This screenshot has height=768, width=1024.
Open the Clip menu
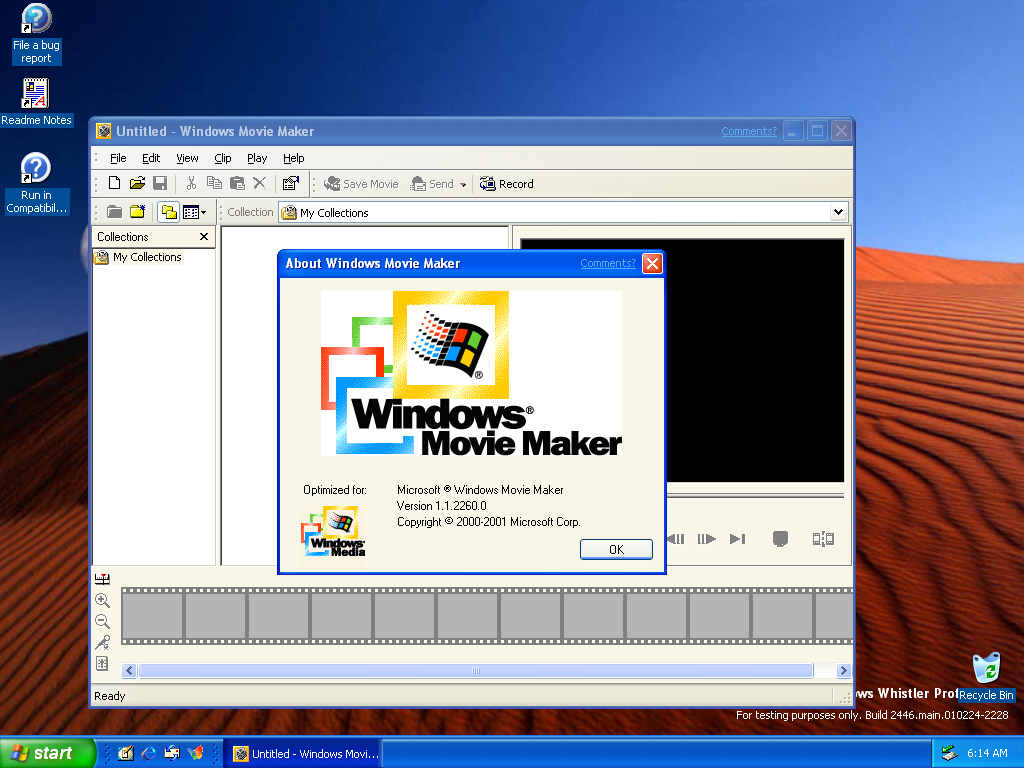pyautogui.click(x=223, y=158)
